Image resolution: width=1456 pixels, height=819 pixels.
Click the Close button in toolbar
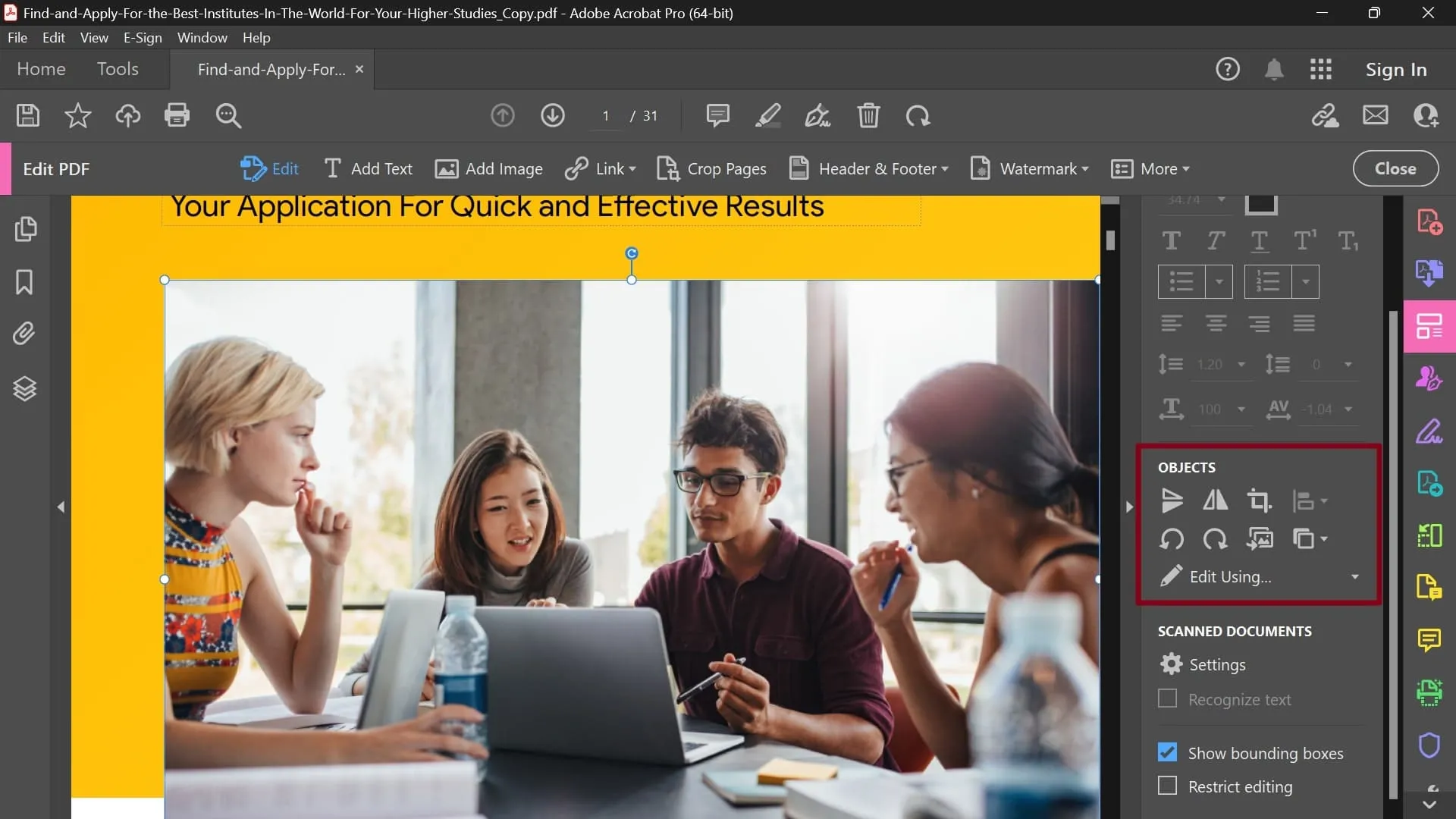coord(1395,168)
